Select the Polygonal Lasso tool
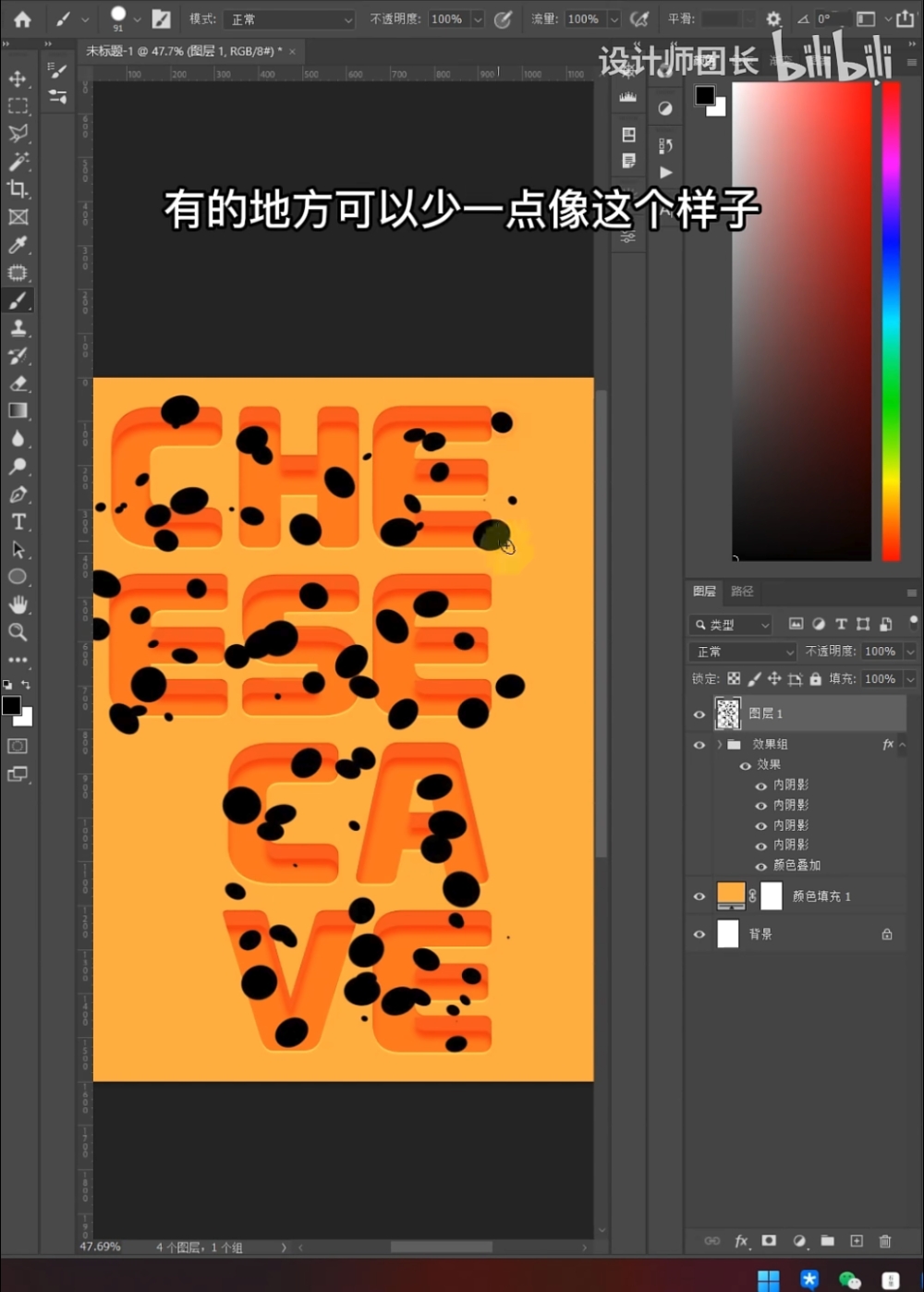 18,133
